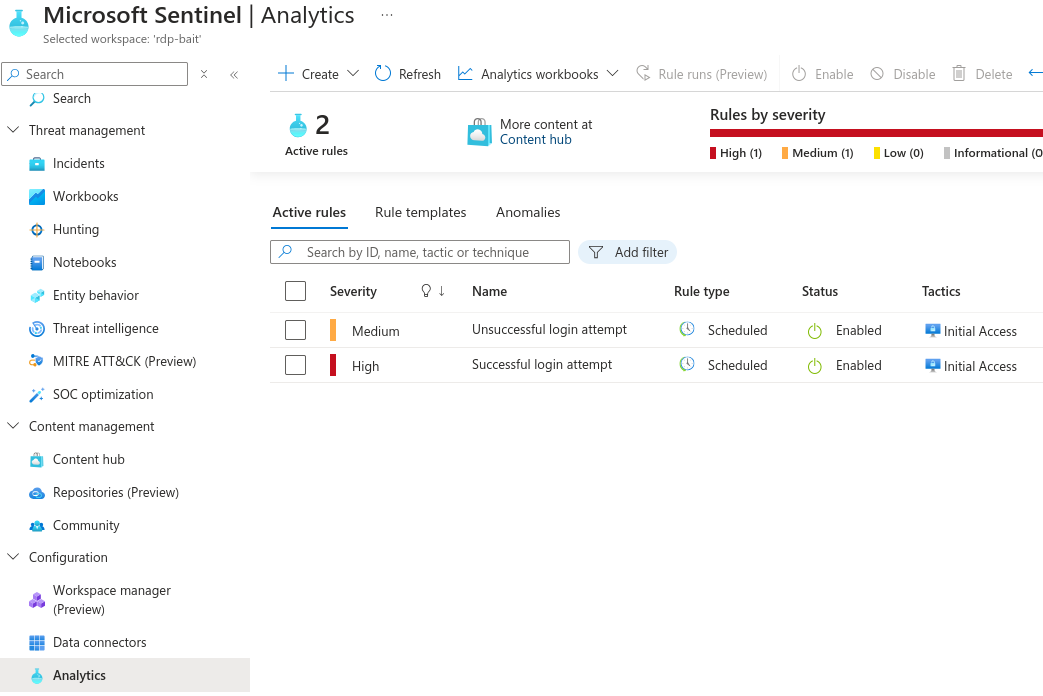Click the Delete toolbar button
This screenshot has width=1043, height=696.
click(x=982, y=74)
